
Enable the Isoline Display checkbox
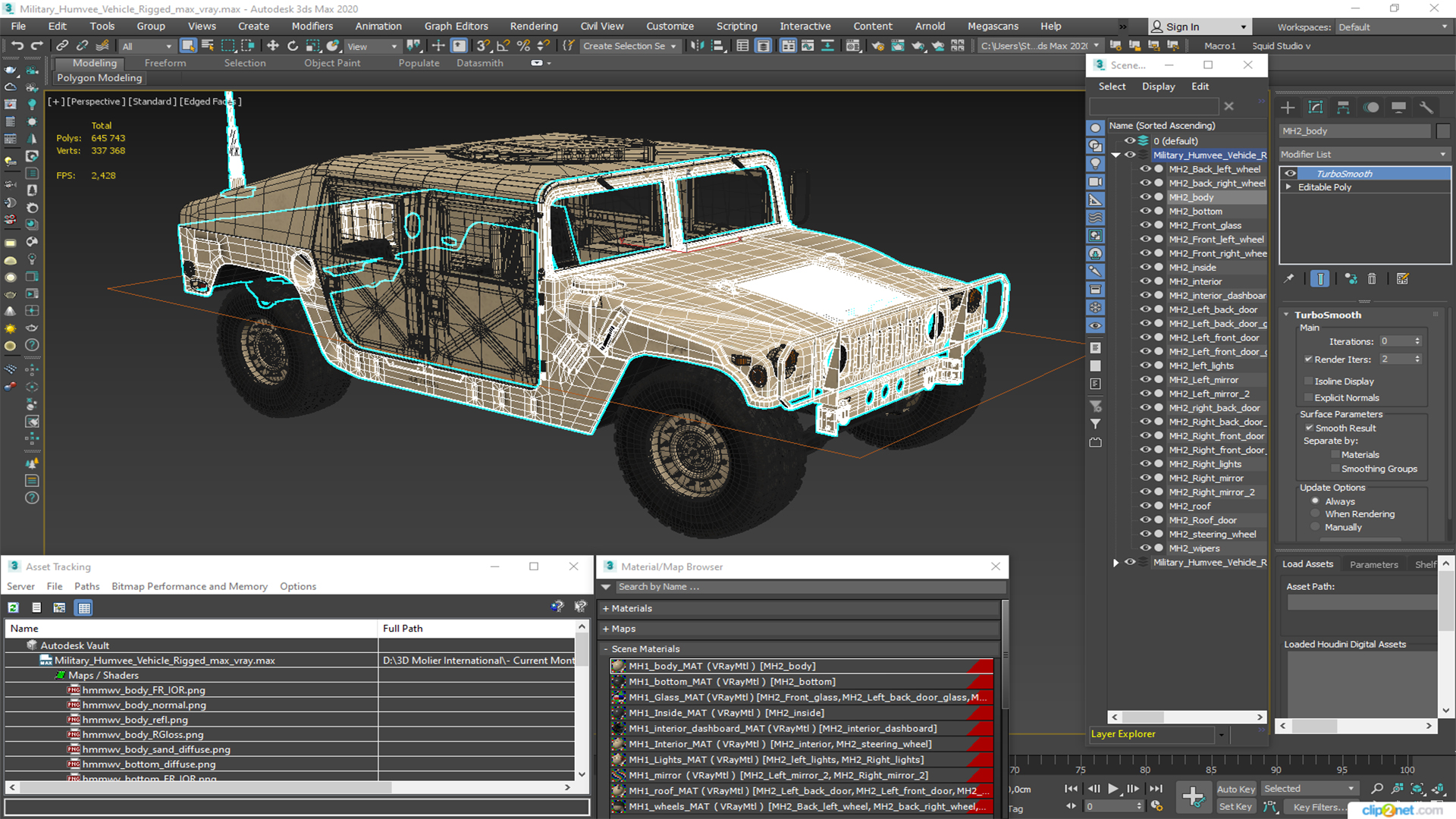[1308, 381]
